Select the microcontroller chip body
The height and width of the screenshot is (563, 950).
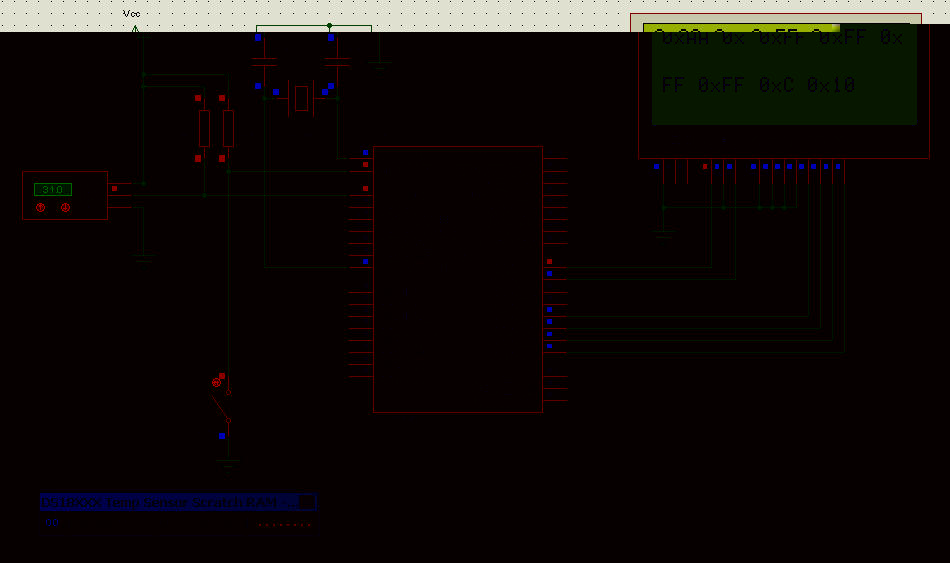[458, 279]
